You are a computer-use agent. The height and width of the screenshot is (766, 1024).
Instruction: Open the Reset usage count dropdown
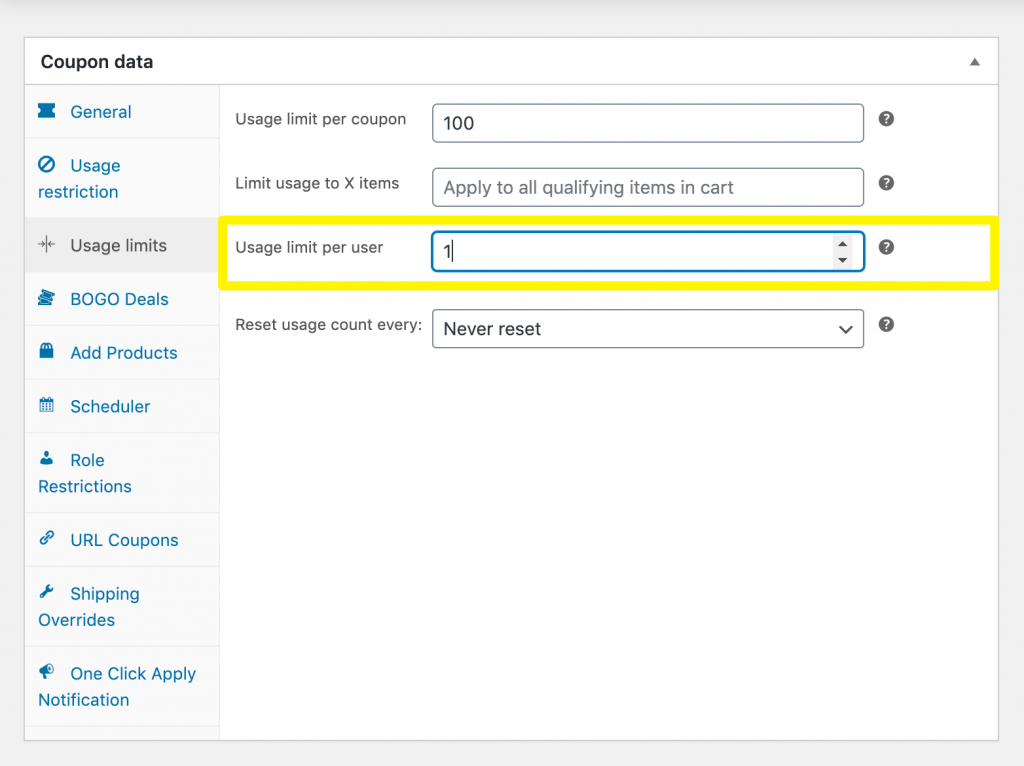tap(648, 328)
